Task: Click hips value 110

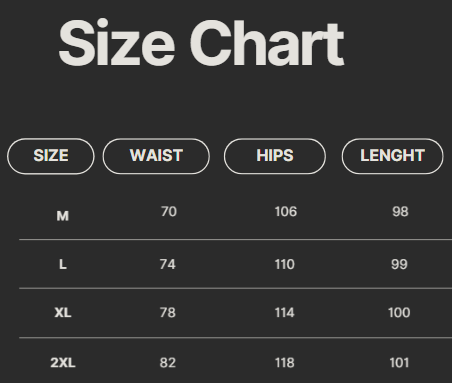Action: coord(284,264)
